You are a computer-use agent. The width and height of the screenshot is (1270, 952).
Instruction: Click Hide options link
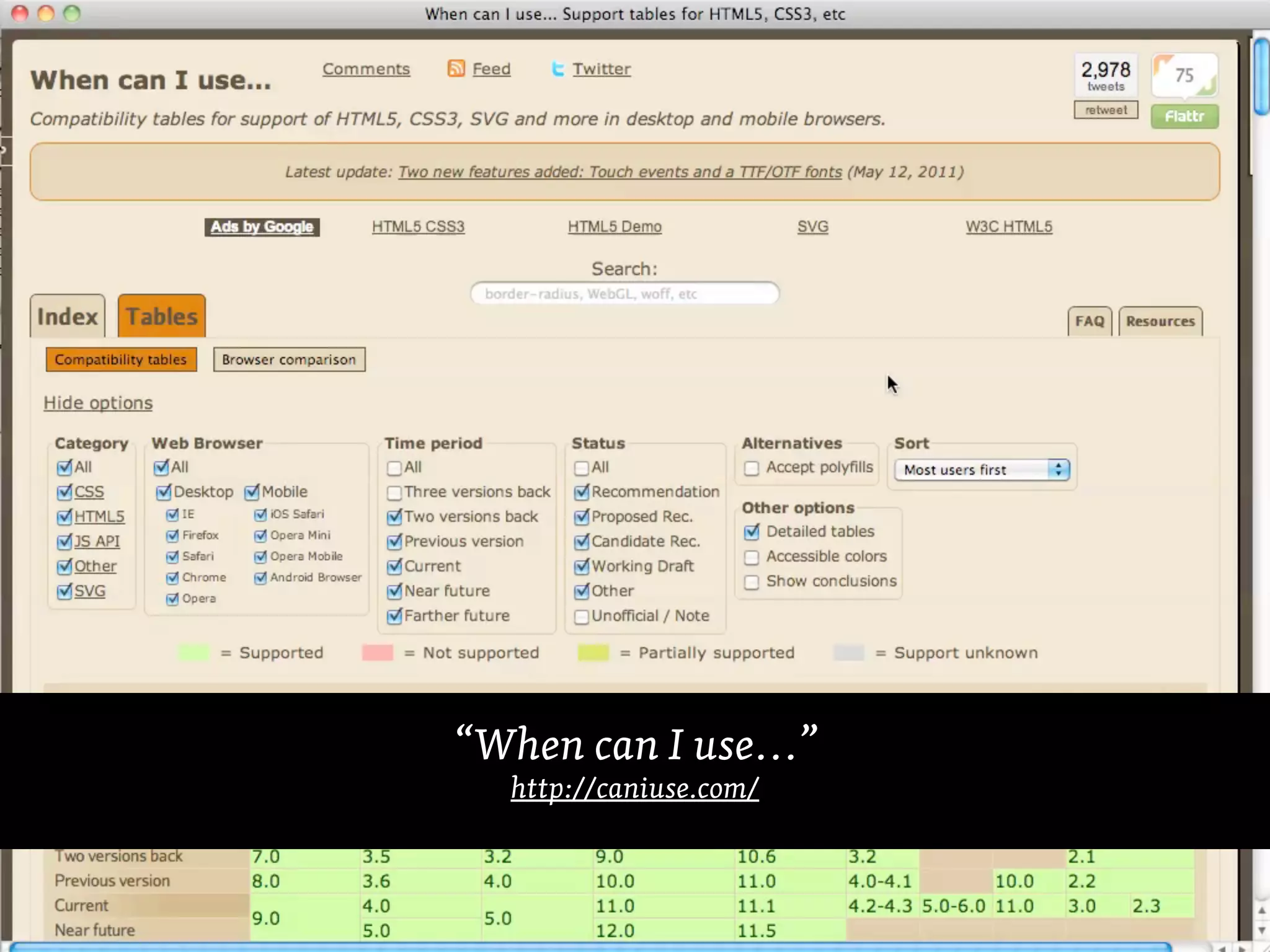[98, 403]
